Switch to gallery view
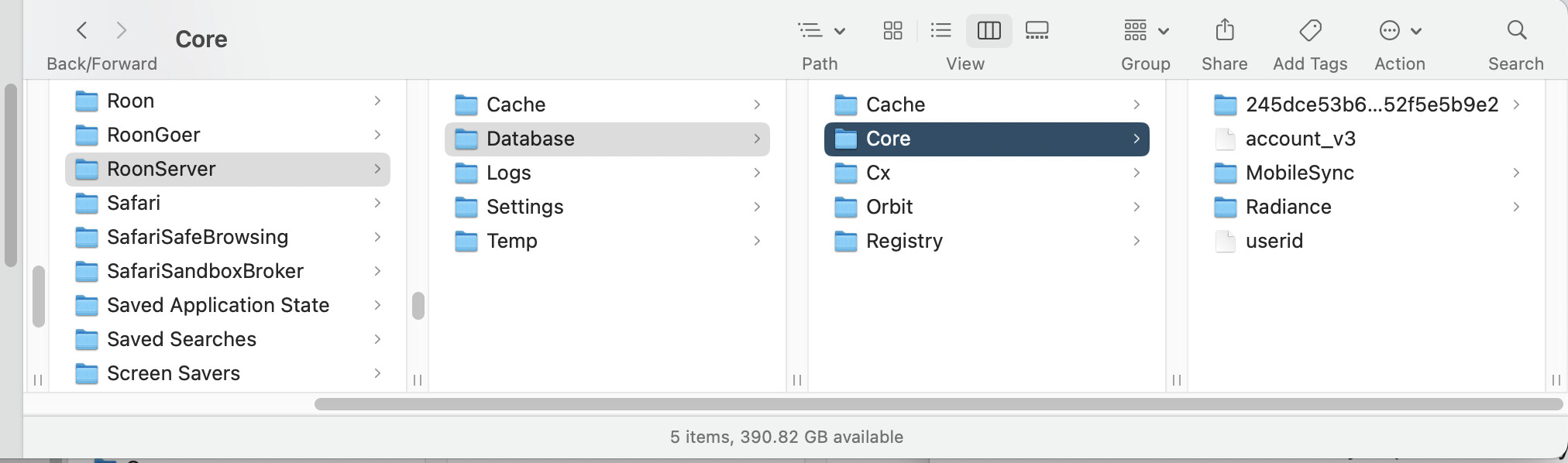Screen dimensions: 1568x463 [1037, 31]
